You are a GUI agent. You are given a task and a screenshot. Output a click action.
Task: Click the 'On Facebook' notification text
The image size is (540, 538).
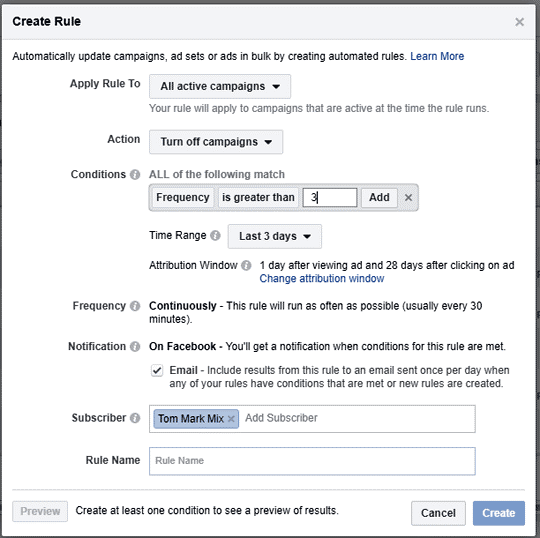pyautogui.click(x=183, y=346)
